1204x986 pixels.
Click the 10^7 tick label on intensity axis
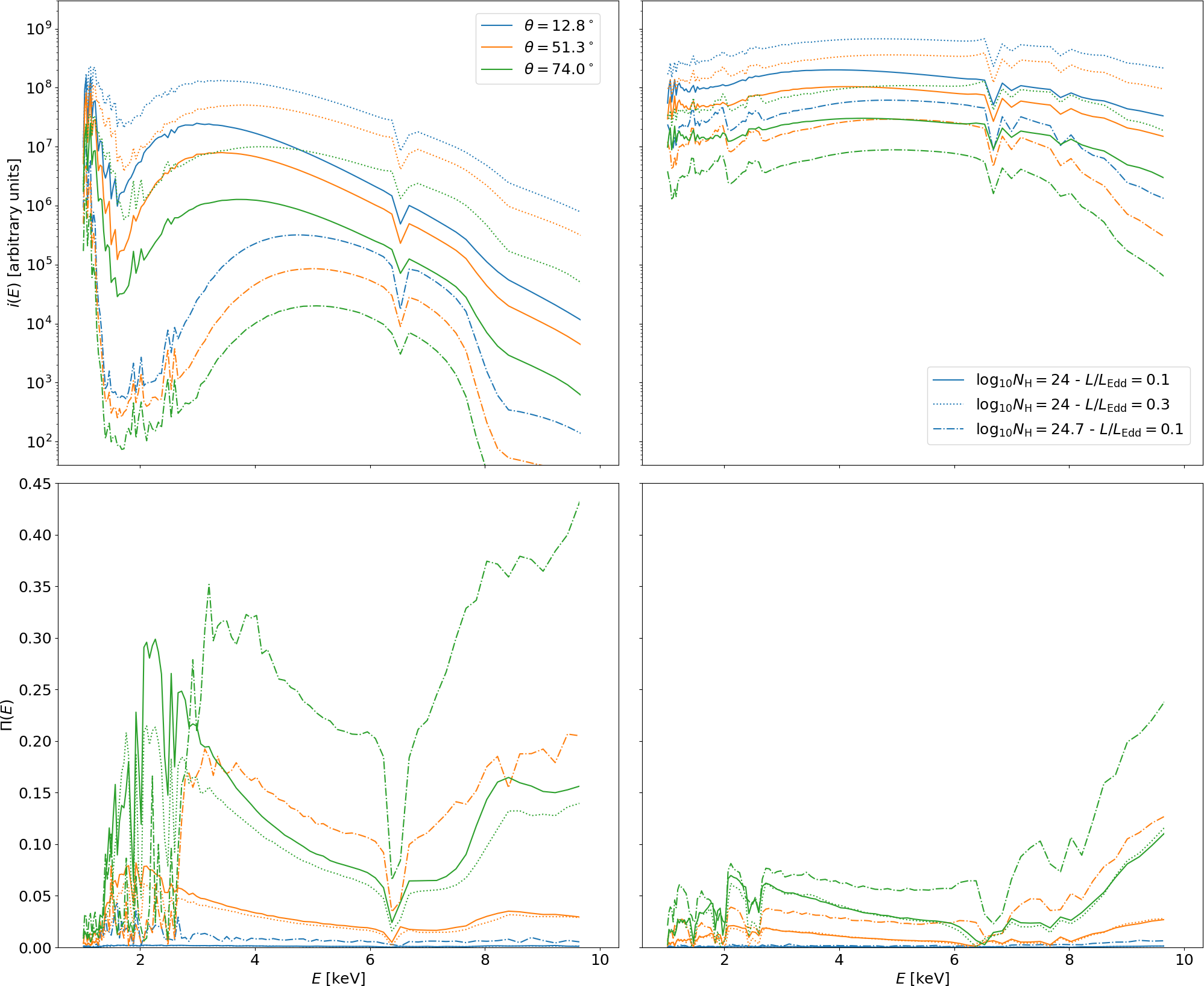(x=39, y=147)
